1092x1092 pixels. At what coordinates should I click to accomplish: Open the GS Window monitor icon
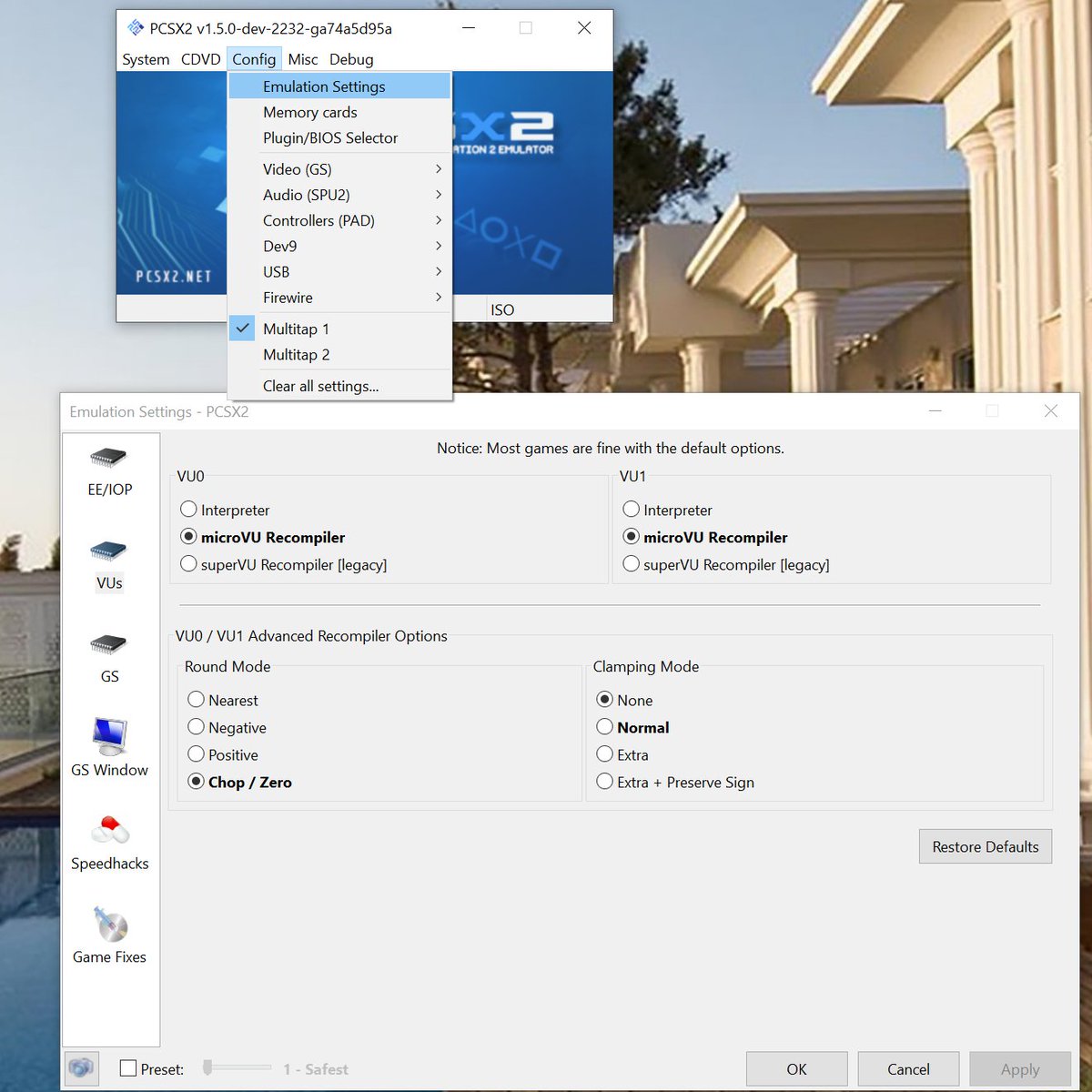point(110,737)
